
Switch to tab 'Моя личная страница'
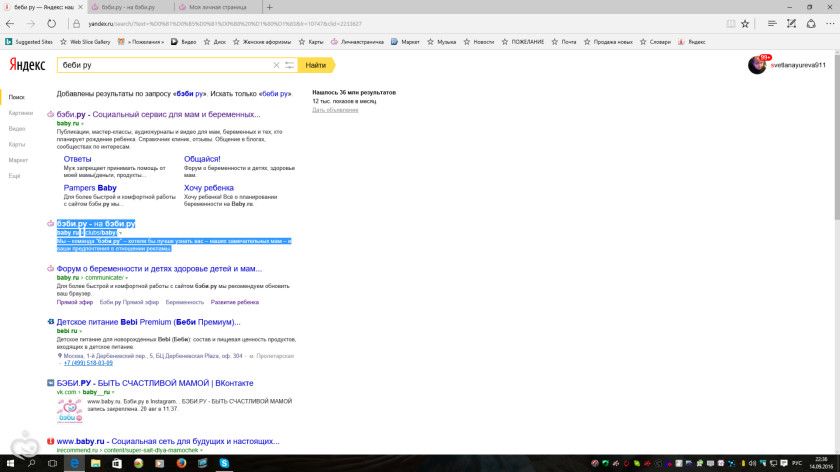pyautogui.click(x=218, y=7)
